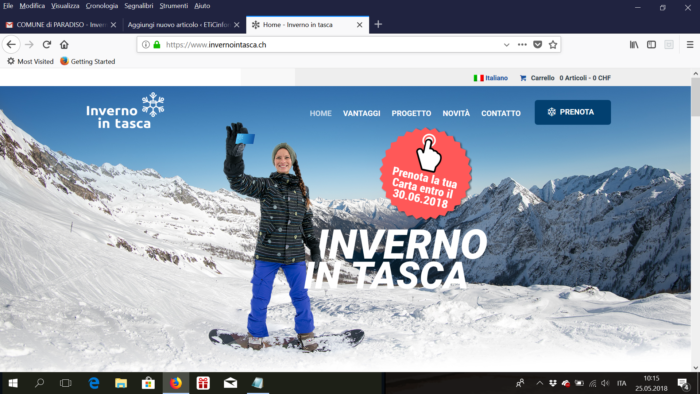The height and width of the screenshot is (394, 700).
Task: Click the PRENOTA button
Action: [x=573, y=112]
